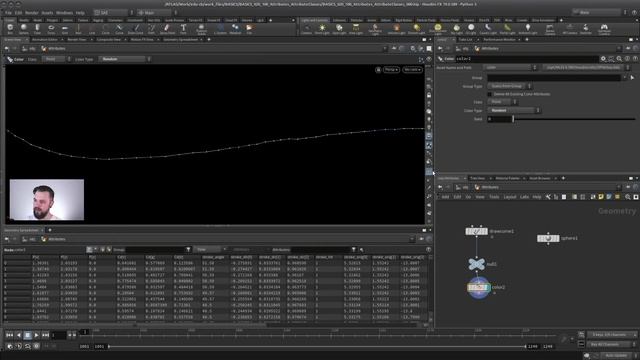Click the sphere1 node in the network

point(548,238)
